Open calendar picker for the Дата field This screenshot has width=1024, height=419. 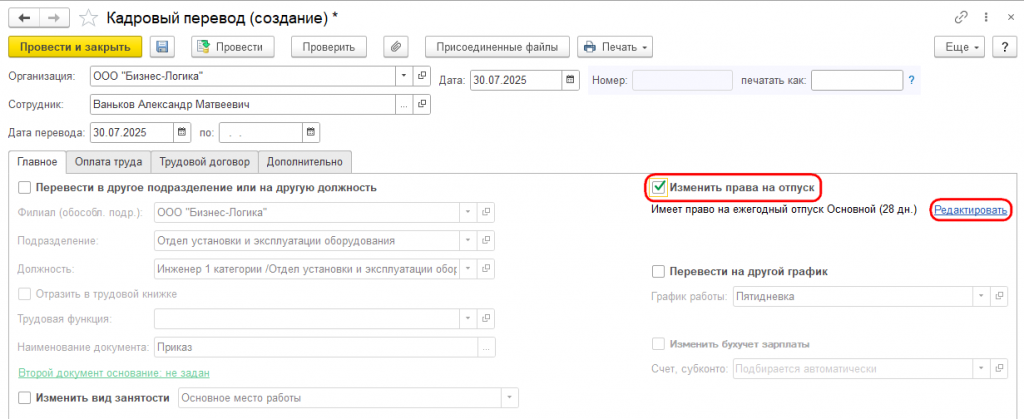pos(570,80)
